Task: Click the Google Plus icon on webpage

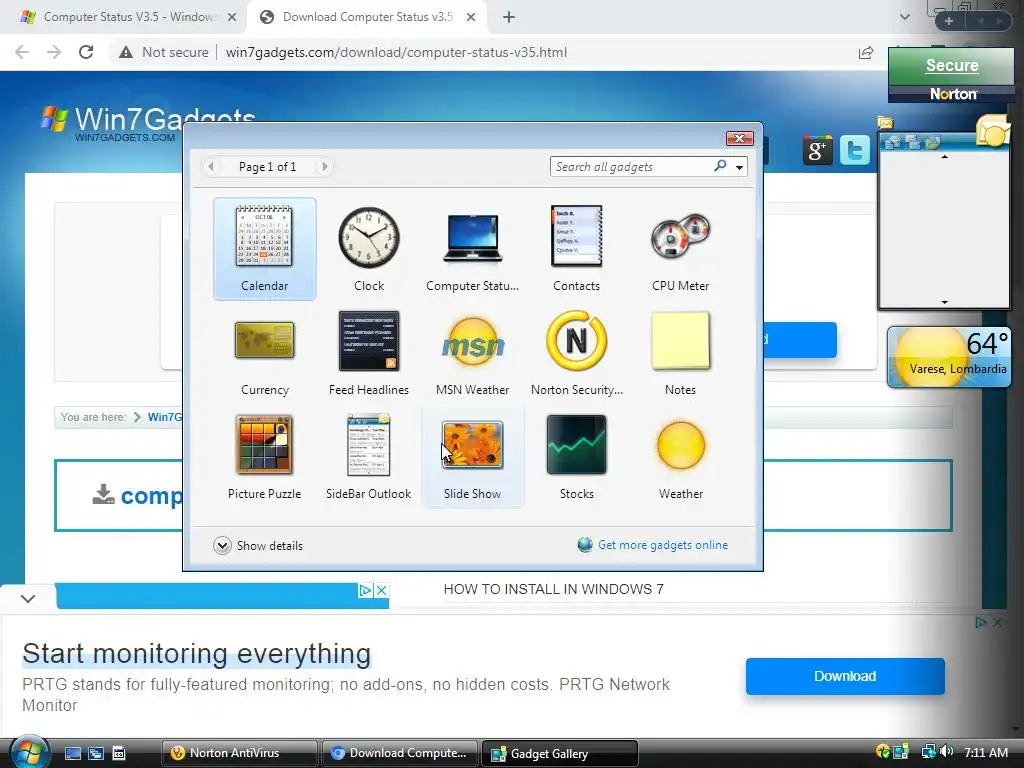Action: (817, 150)
